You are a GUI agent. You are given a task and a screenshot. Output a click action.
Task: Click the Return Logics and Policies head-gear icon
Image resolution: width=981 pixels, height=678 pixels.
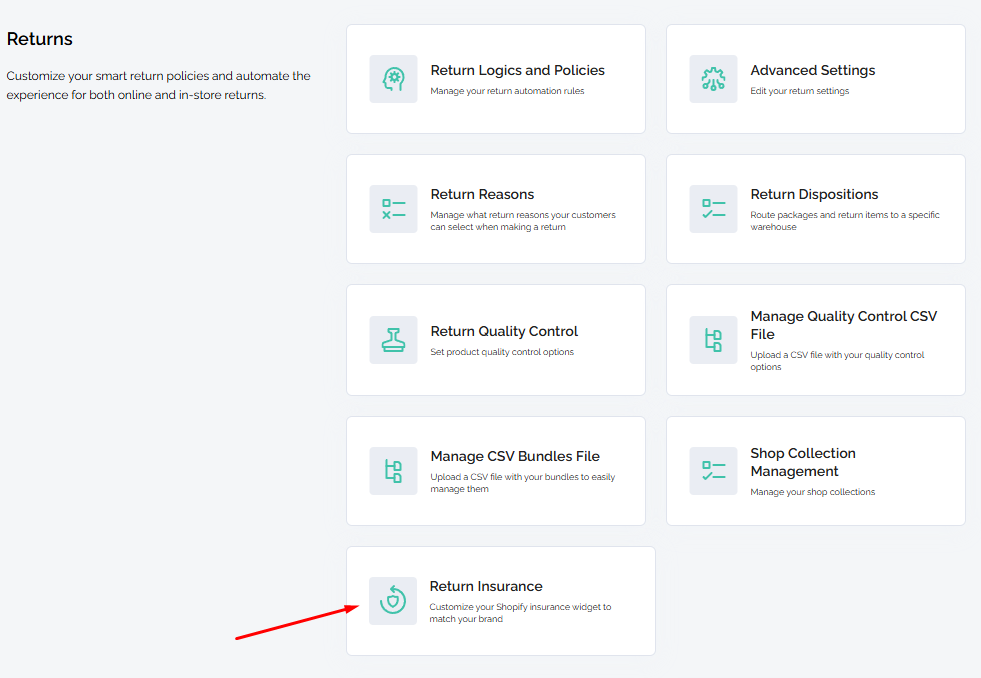(394, 79)
